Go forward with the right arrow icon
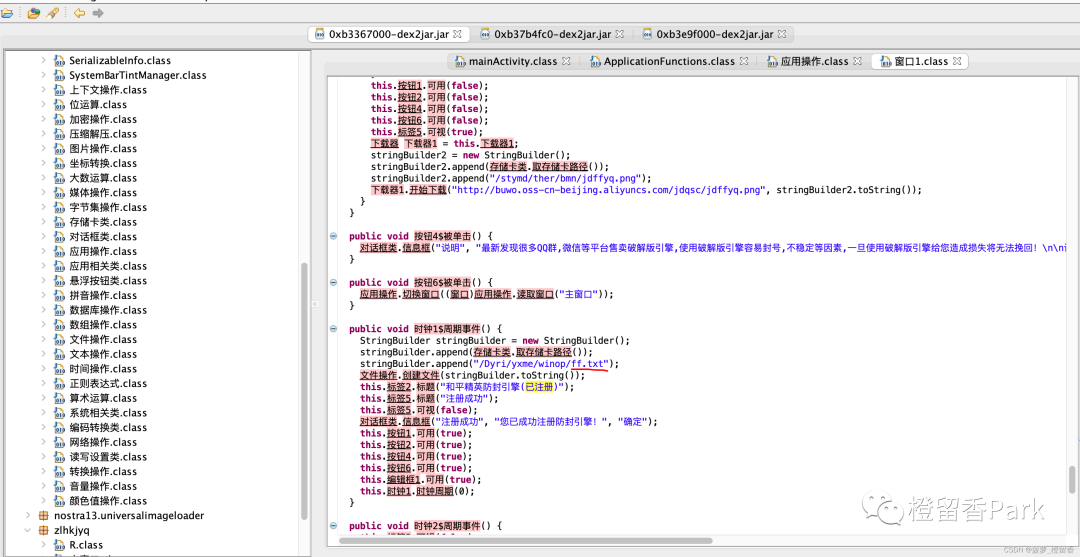Screen dimensions: 1080x557 click(x=98, y=13)
